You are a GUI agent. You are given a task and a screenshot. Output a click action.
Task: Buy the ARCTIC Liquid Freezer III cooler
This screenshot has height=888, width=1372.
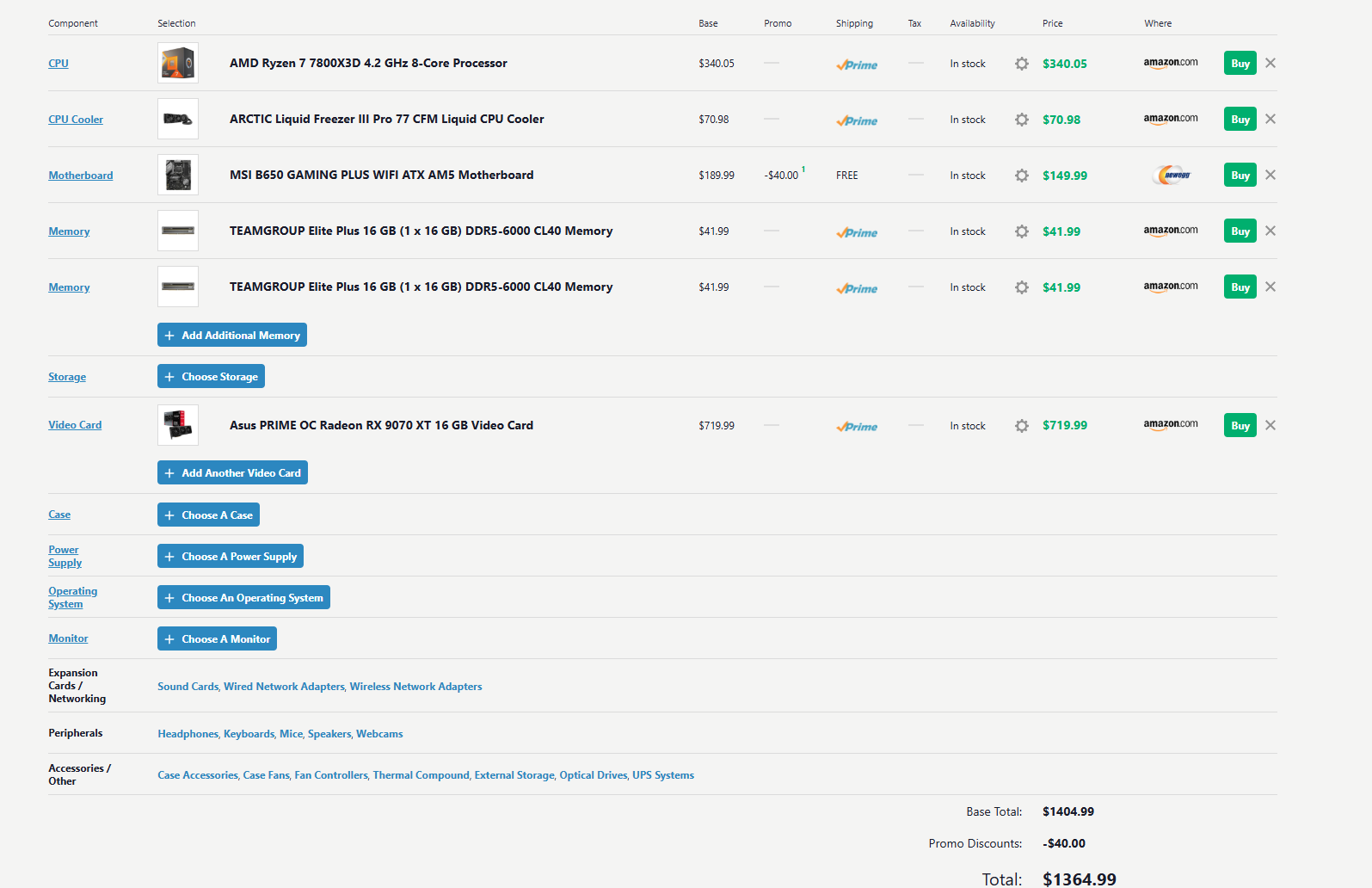coord(1240,119)
